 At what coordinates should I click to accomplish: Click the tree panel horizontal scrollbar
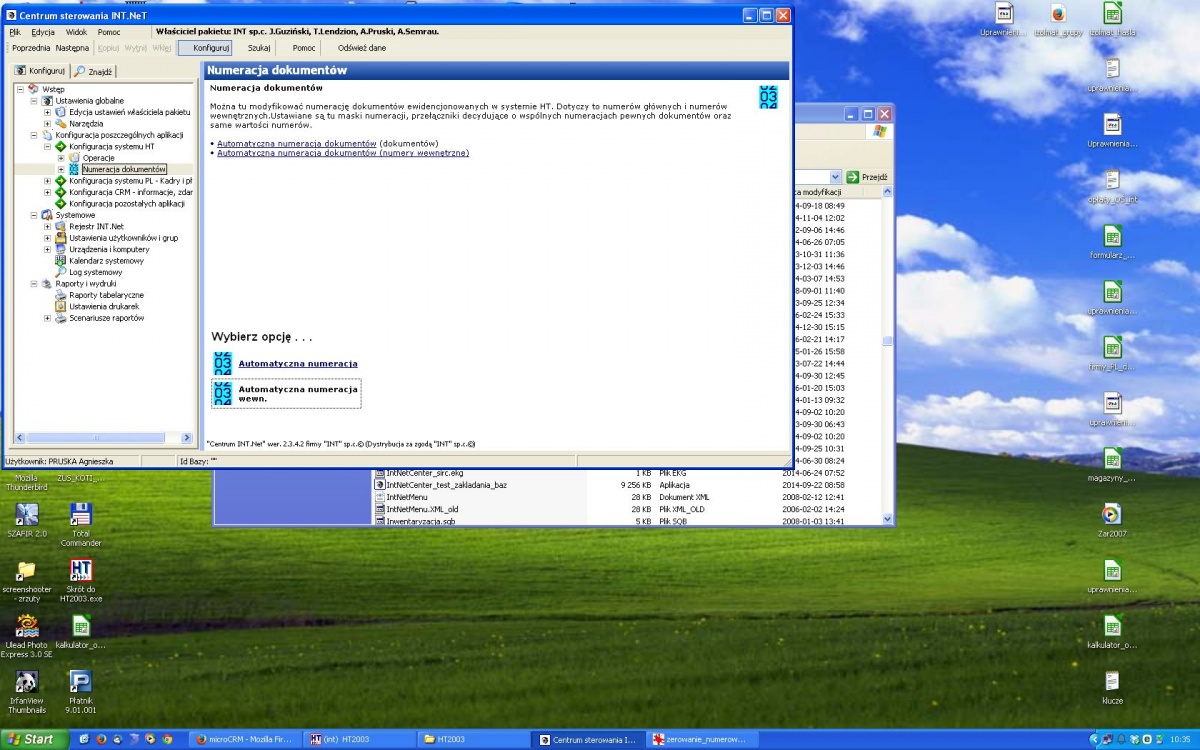[103, 438]
